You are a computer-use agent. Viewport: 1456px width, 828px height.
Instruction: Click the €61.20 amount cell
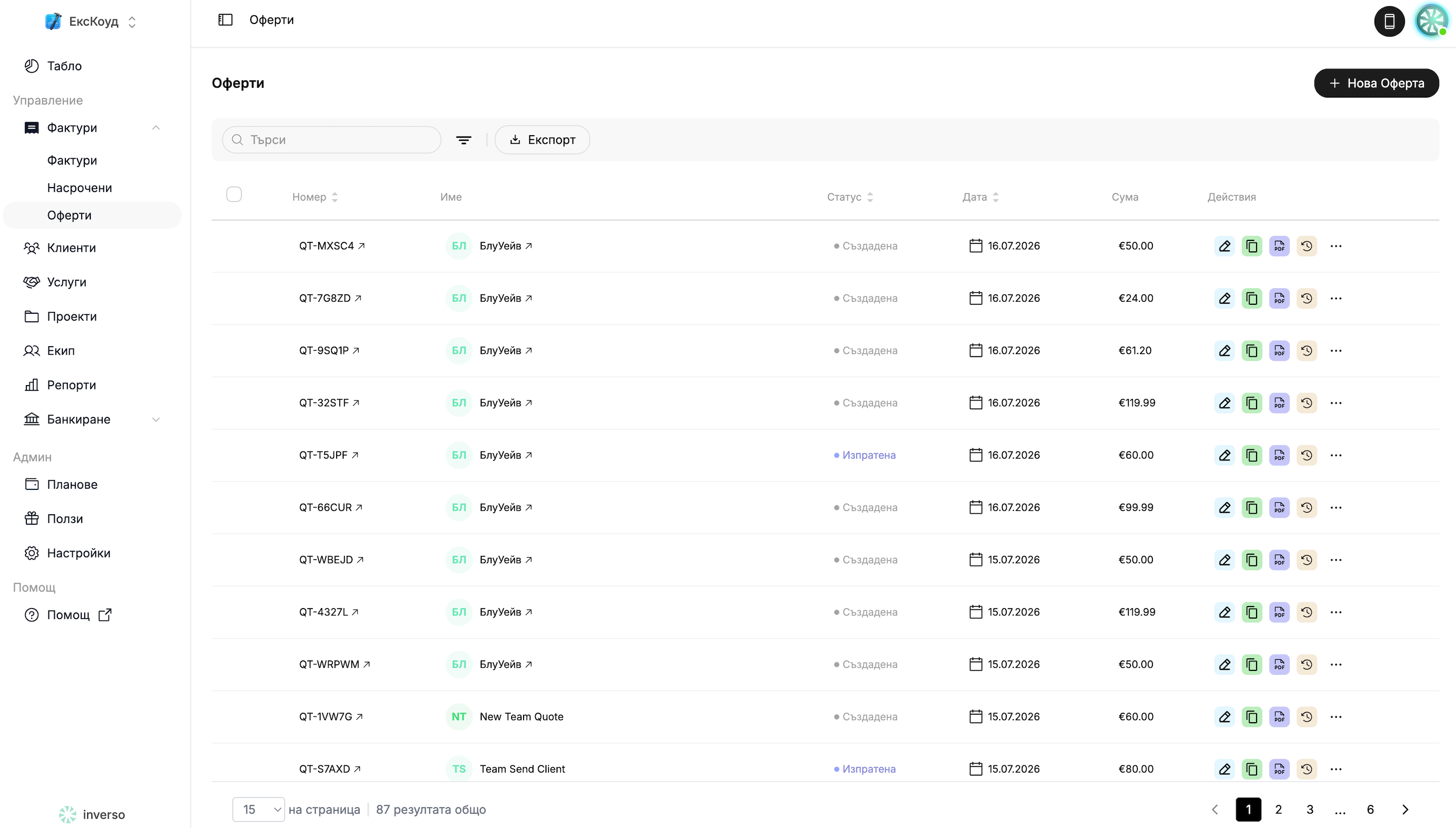click(1135, 351)
